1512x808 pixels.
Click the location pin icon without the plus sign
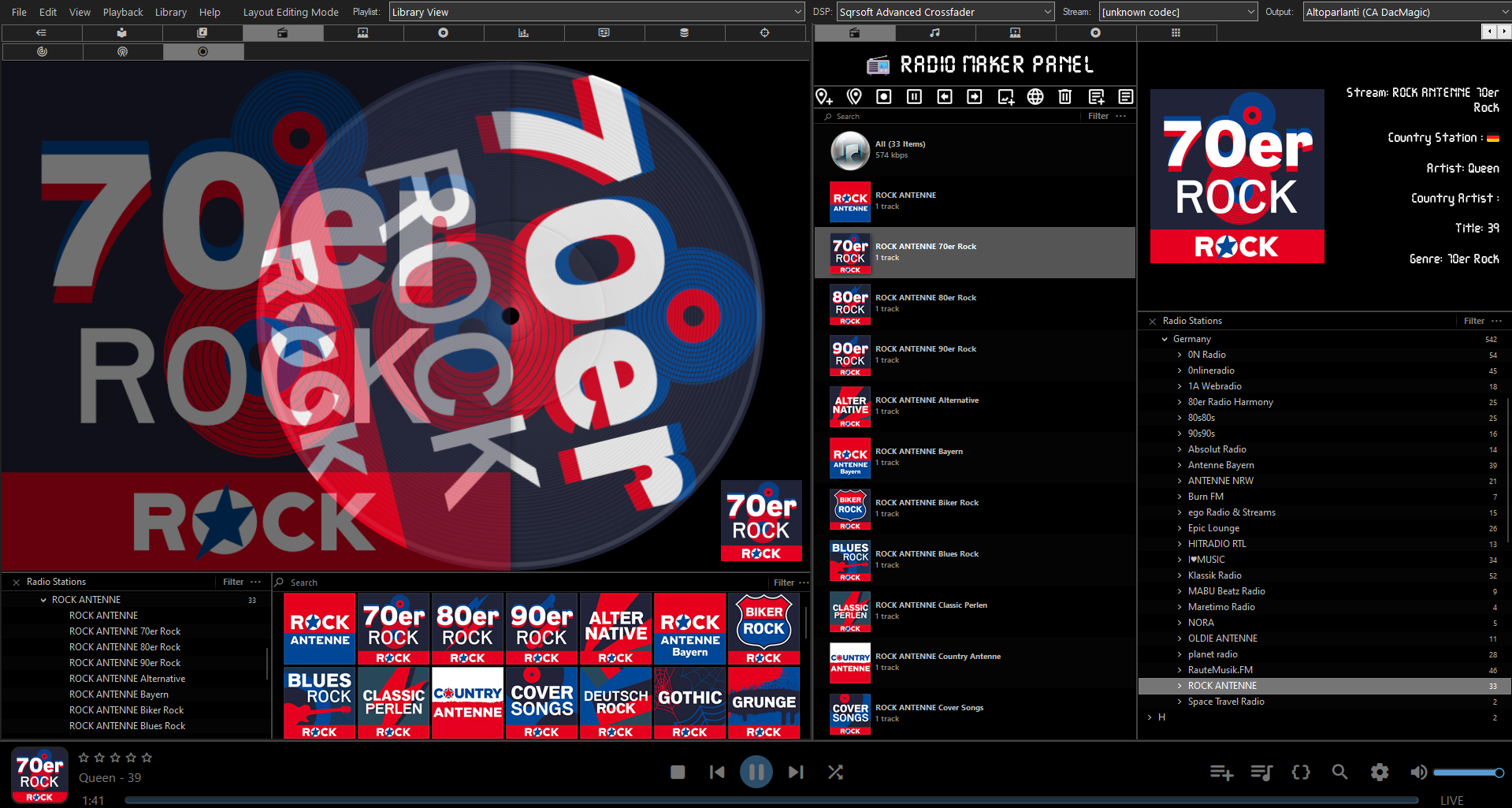click(854, 96)
